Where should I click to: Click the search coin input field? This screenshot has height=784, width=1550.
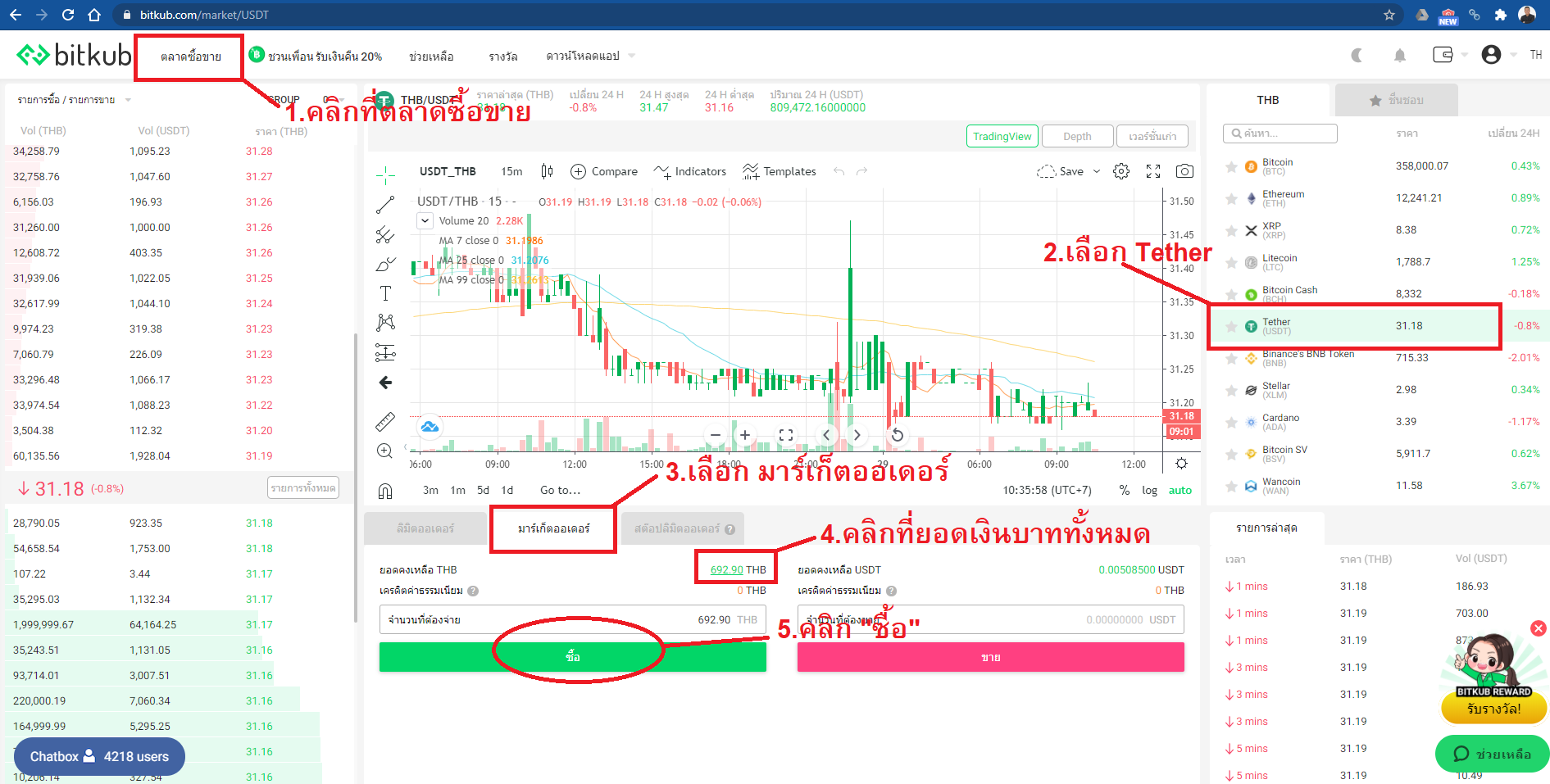(x=1280, y=134)
